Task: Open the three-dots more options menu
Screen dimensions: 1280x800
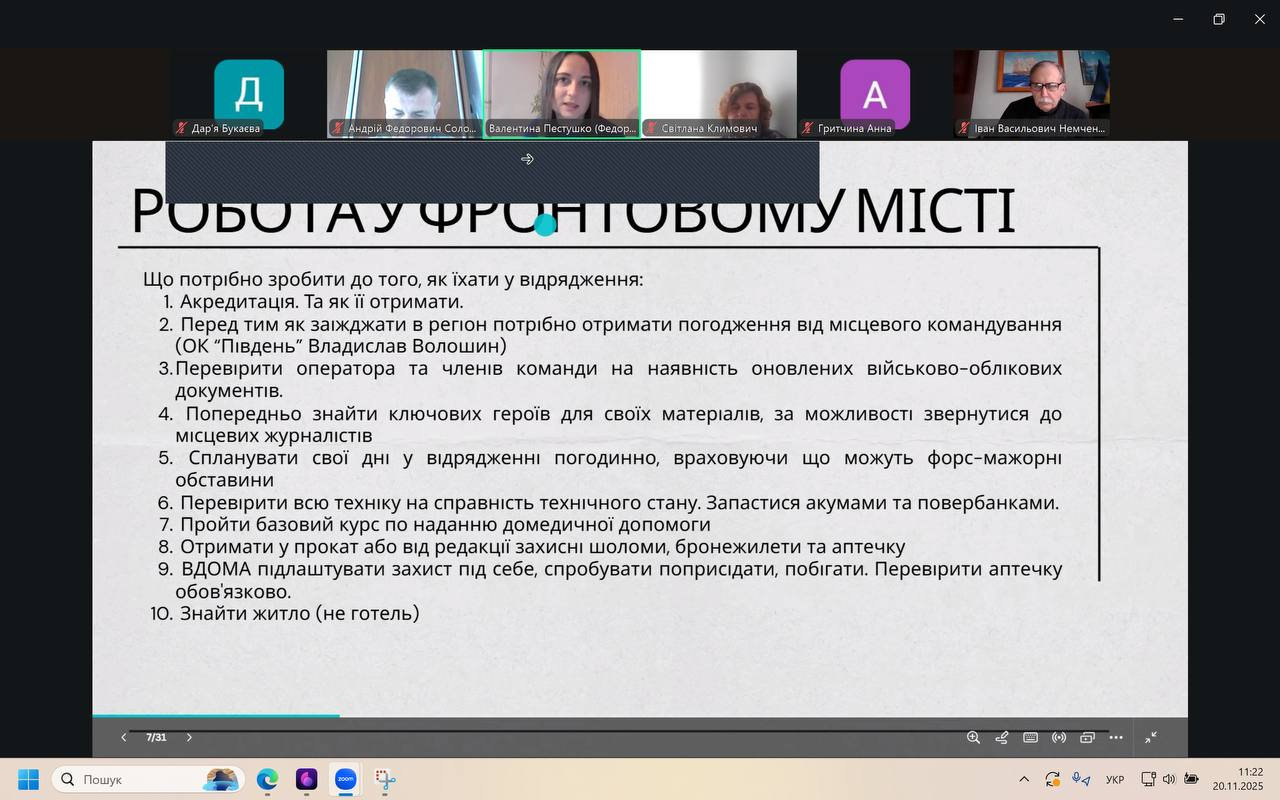Action: [x=1116, y=738]
